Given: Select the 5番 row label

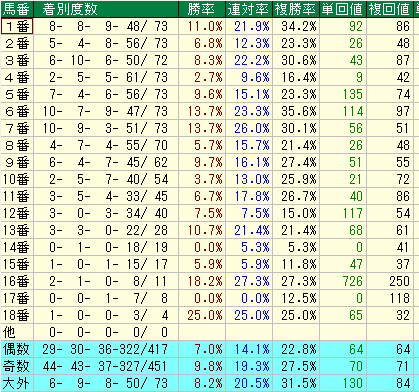Looking at the screenshot, I should (x=17, y=94).
